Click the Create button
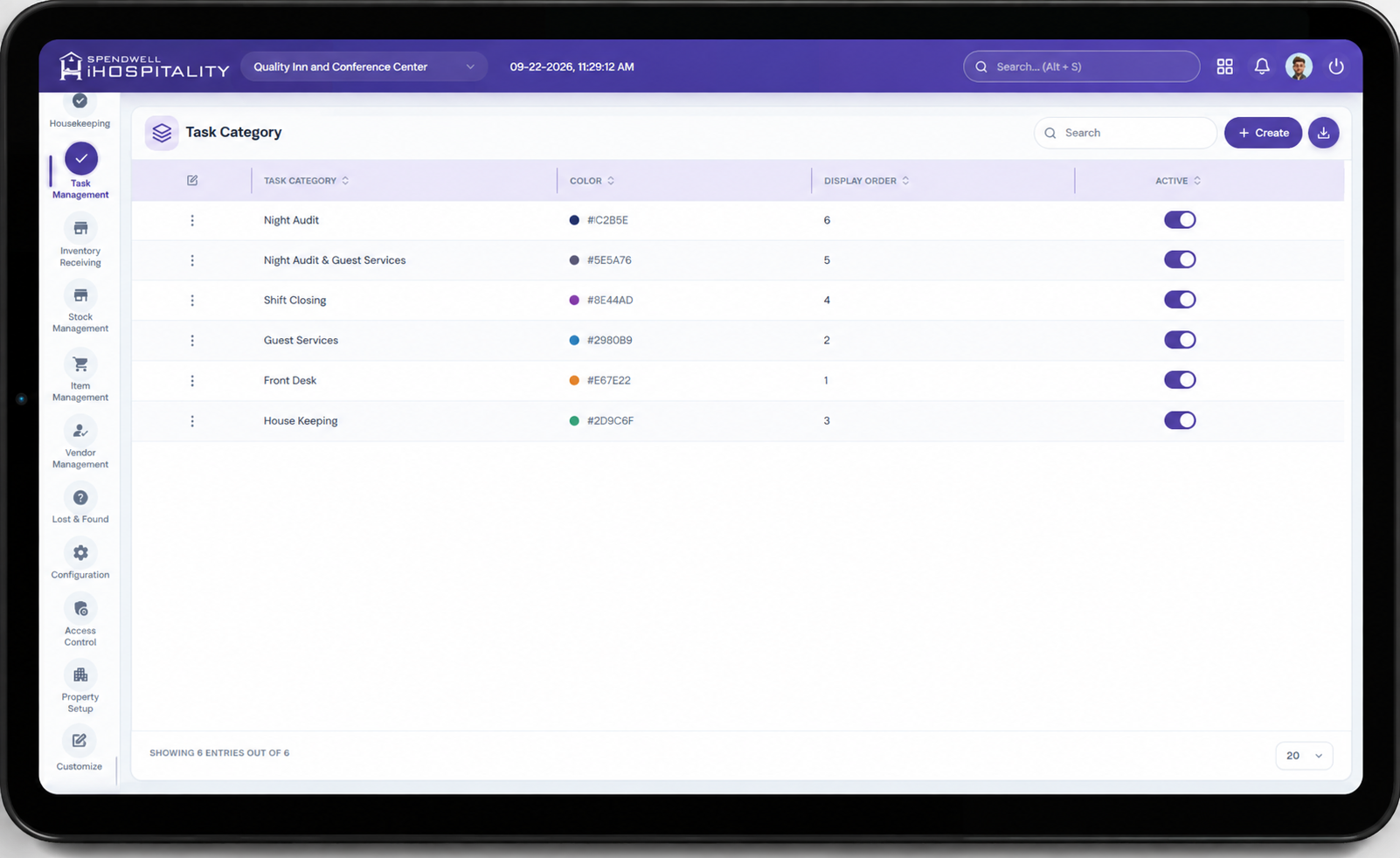Viewport: 1400px width, 858px height. [x=1263, y=133]
